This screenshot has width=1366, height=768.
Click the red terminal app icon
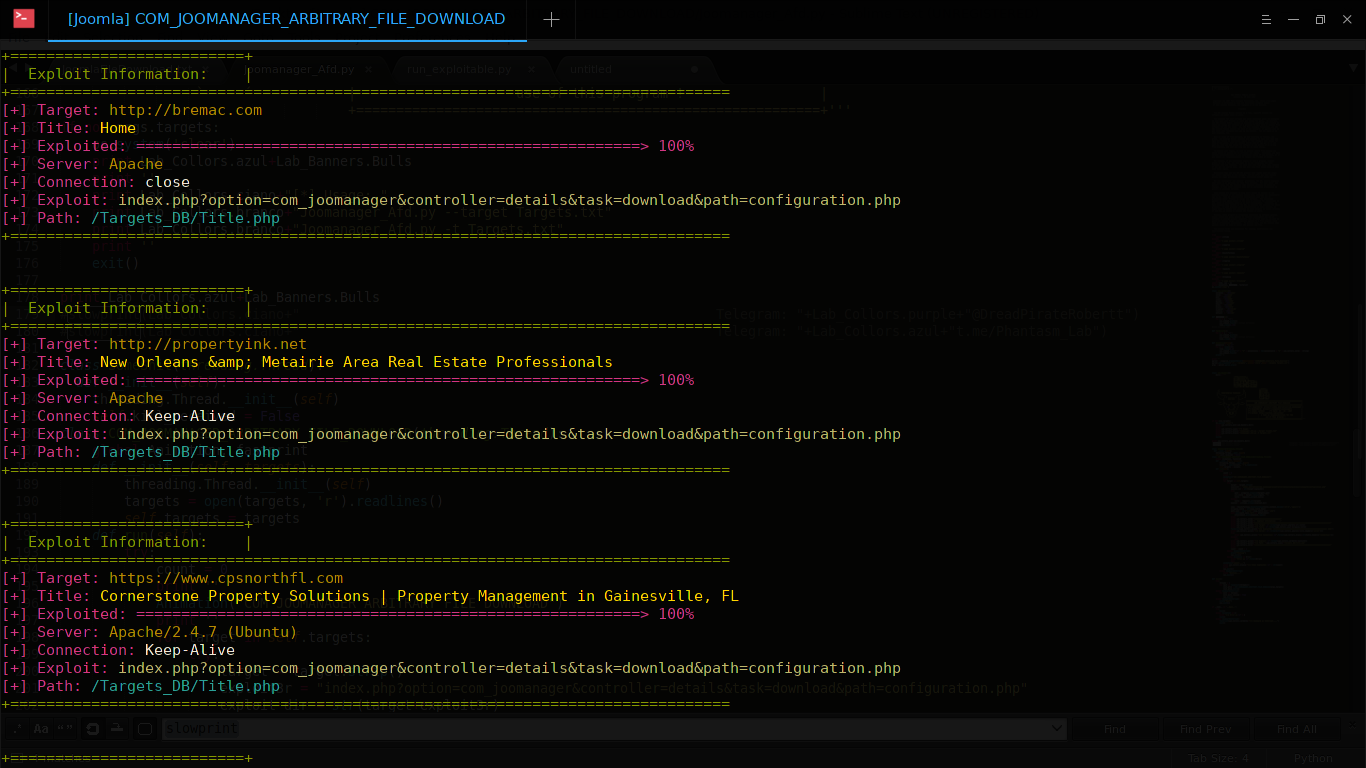pos(24,18)
